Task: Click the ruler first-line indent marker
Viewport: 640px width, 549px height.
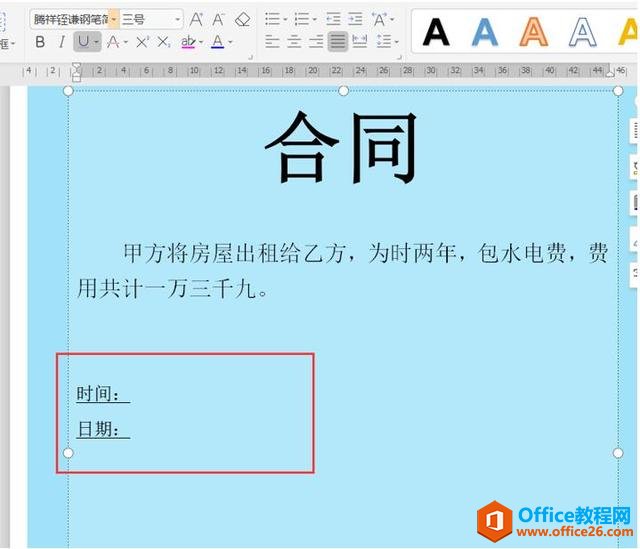Action: click(x=76, y=67)
